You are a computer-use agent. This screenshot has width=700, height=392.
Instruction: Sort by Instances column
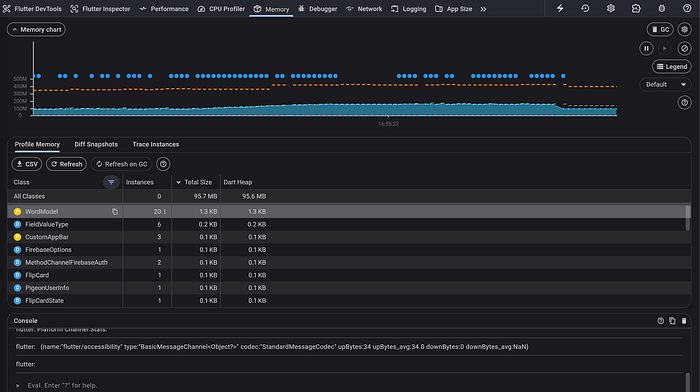pyautogui.click(x=140, y=182)
